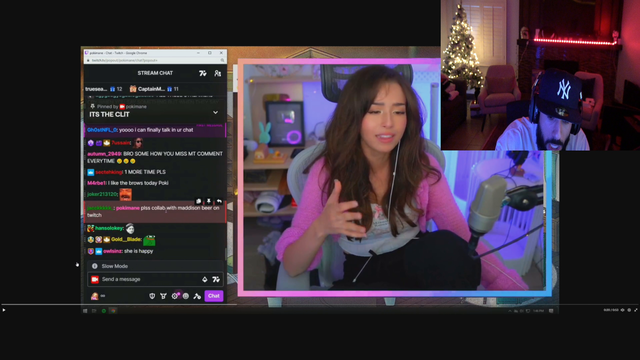The image size is (640, 360).
Task: Open the community users list icon
Action: pyautogui.click(x=218, y=73)
